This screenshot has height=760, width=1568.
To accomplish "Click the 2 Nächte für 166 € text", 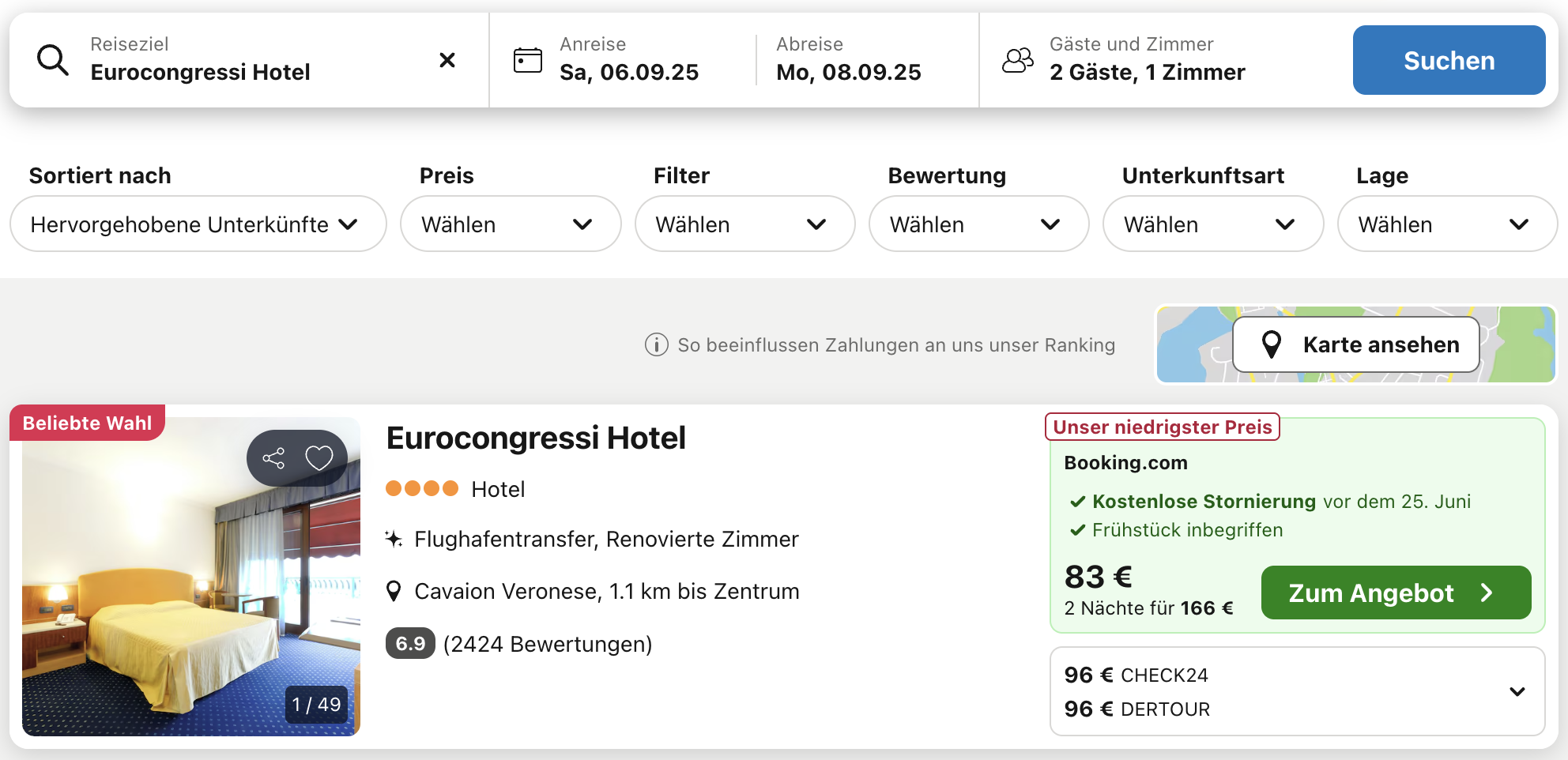I will (x=1148, y=608).
